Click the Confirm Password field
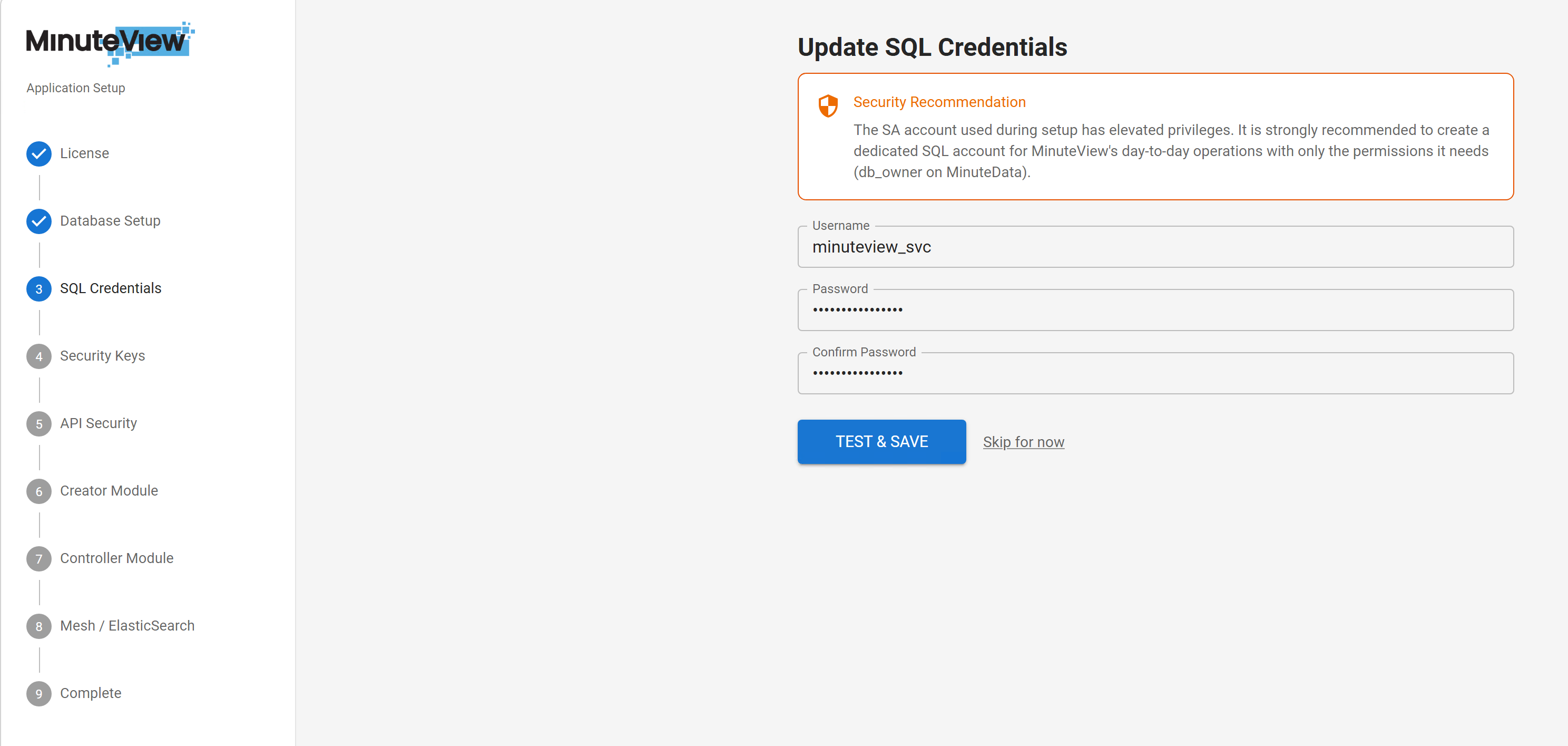This screenshot has height=746, width=1568. click(x=1155, y=373)
